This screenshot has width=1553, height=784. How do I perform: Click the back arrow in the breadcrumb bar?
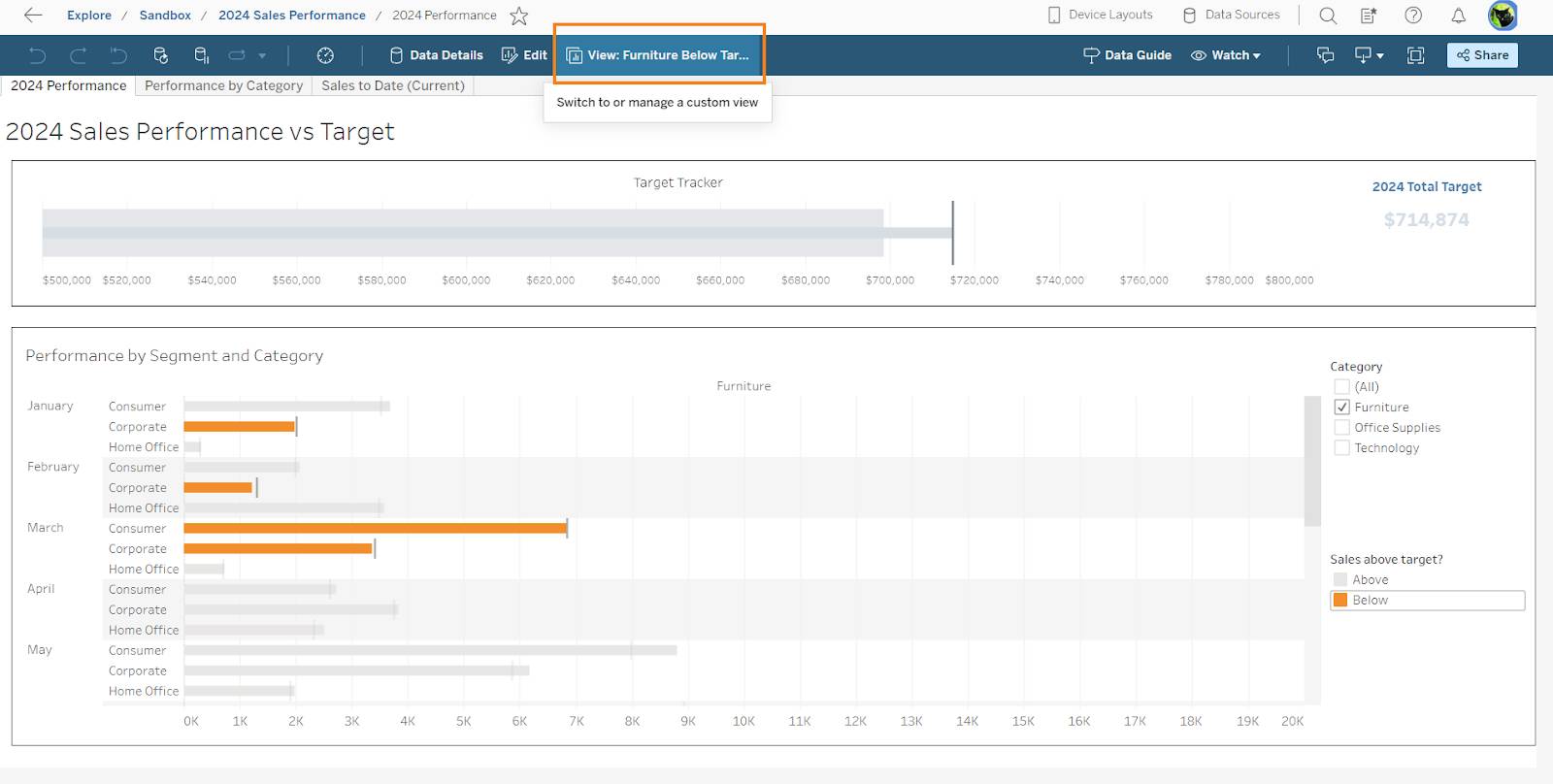pos(33,15)
